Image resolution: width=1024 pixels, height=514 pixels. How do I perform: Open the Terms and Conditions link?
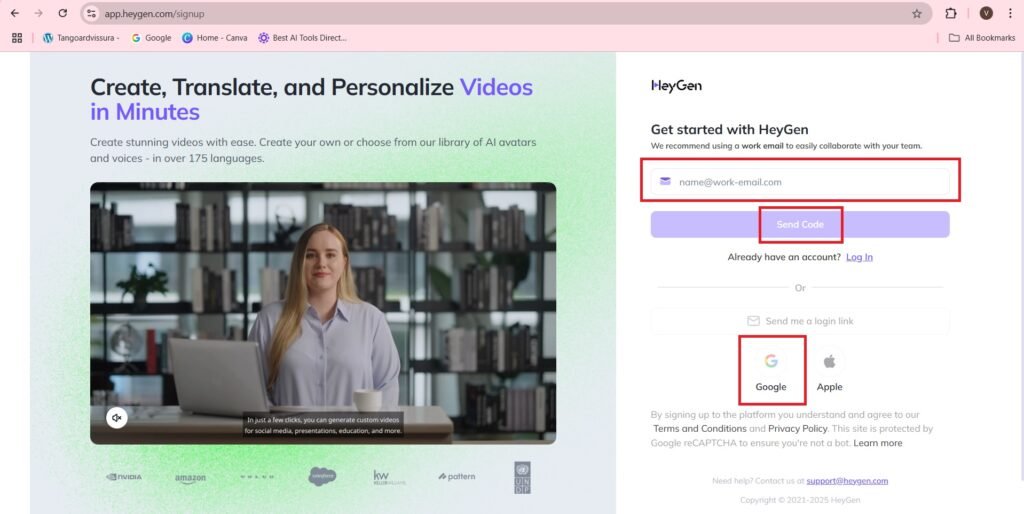[699, 428]
